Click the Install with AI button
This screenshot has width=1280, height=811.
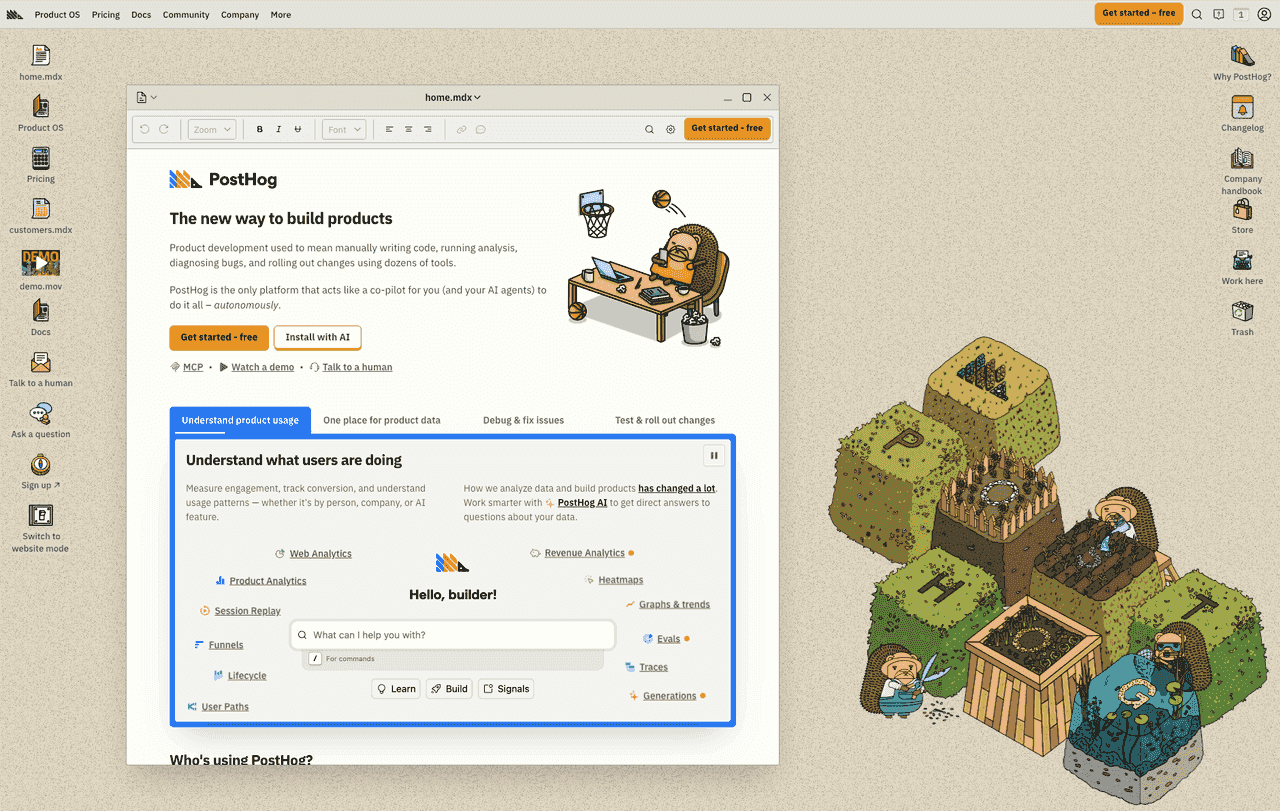(x=317, y=338)
